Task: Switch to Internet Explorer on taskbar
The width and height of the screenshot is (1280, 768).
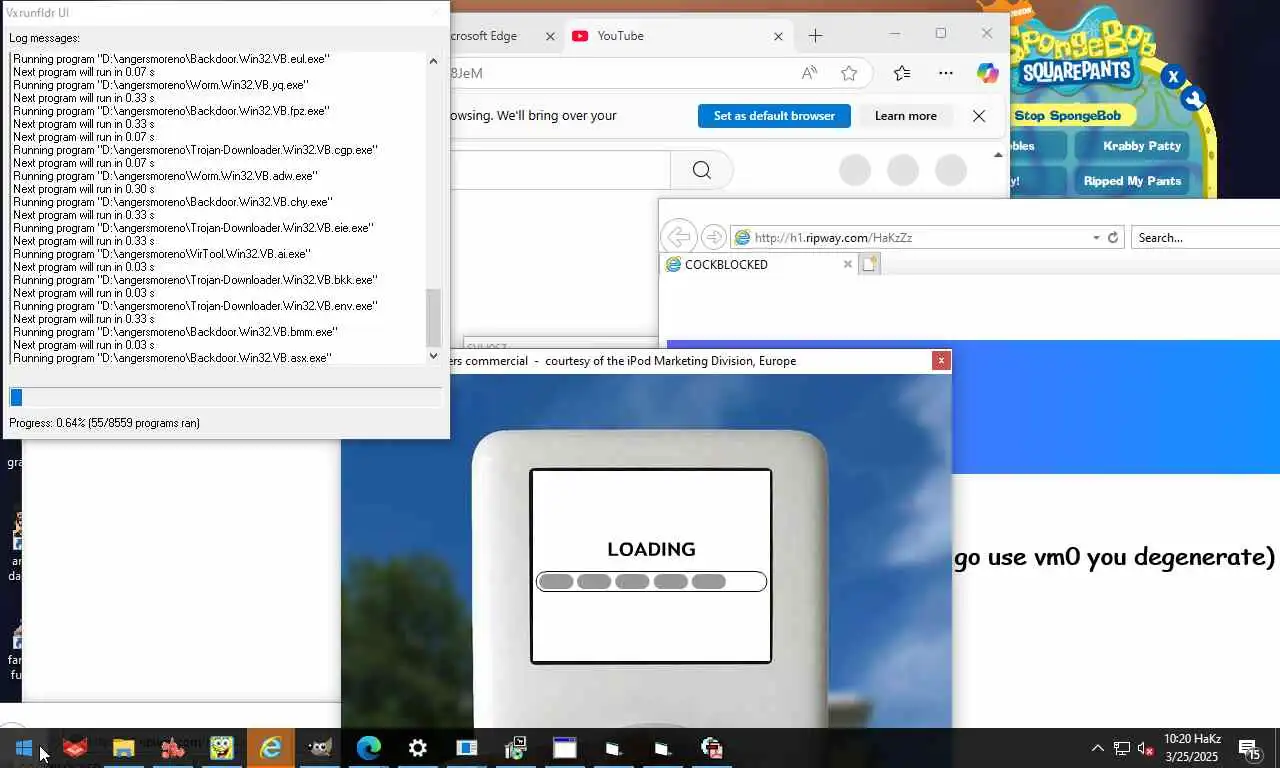Action: 271,748
